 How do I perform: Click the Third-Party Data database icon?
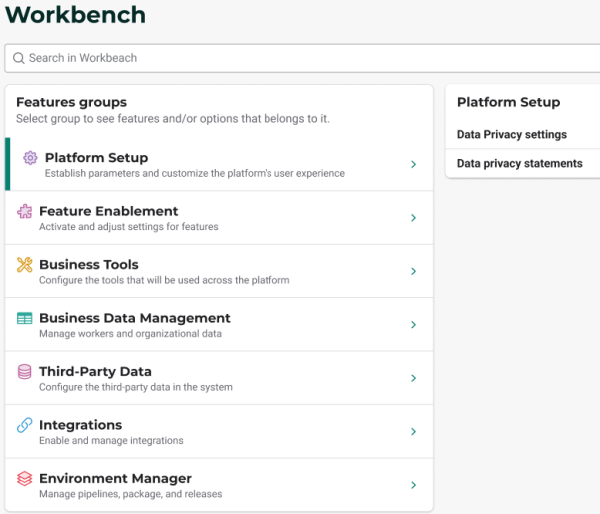(x=24, y=372)
